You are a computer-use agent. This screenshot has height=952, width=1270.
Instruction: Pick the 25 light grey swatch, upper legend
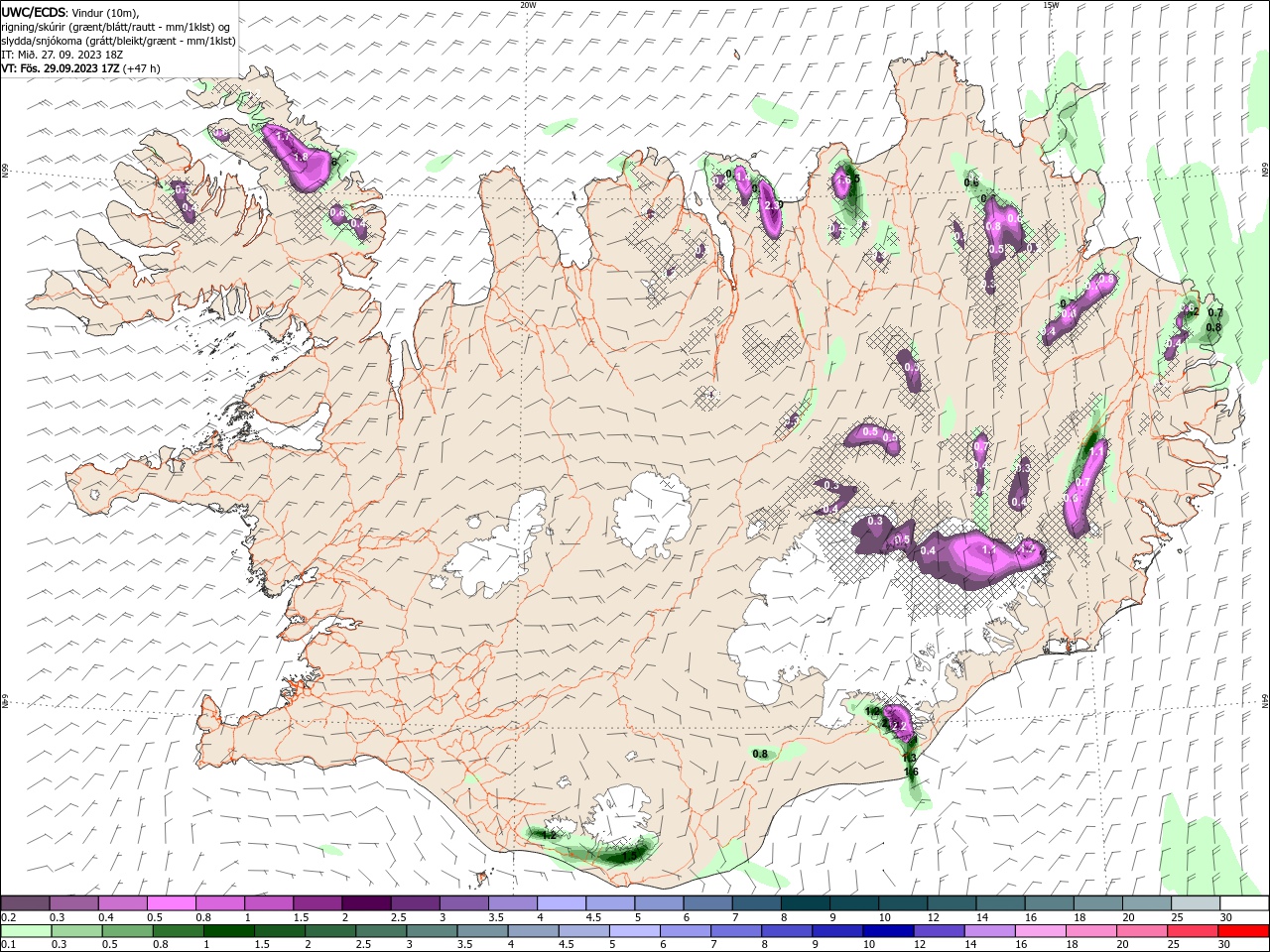(x=1195, y=903)
